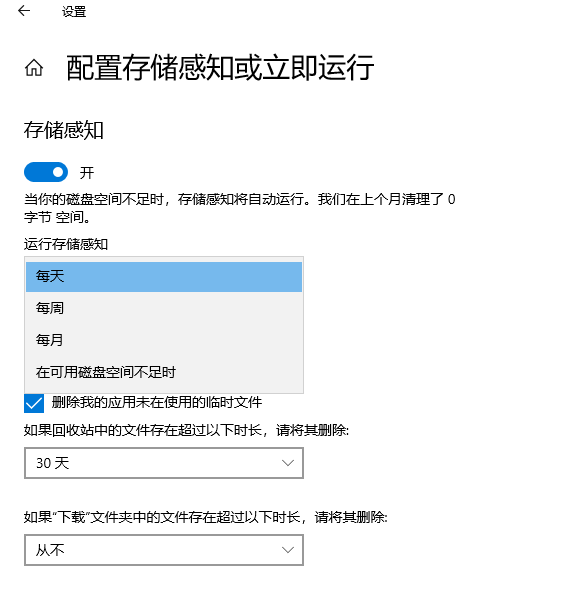This screenshot has width=575, height=611.
Task: Choose 每周 from the frequency list
Action: tap(164, 308)
